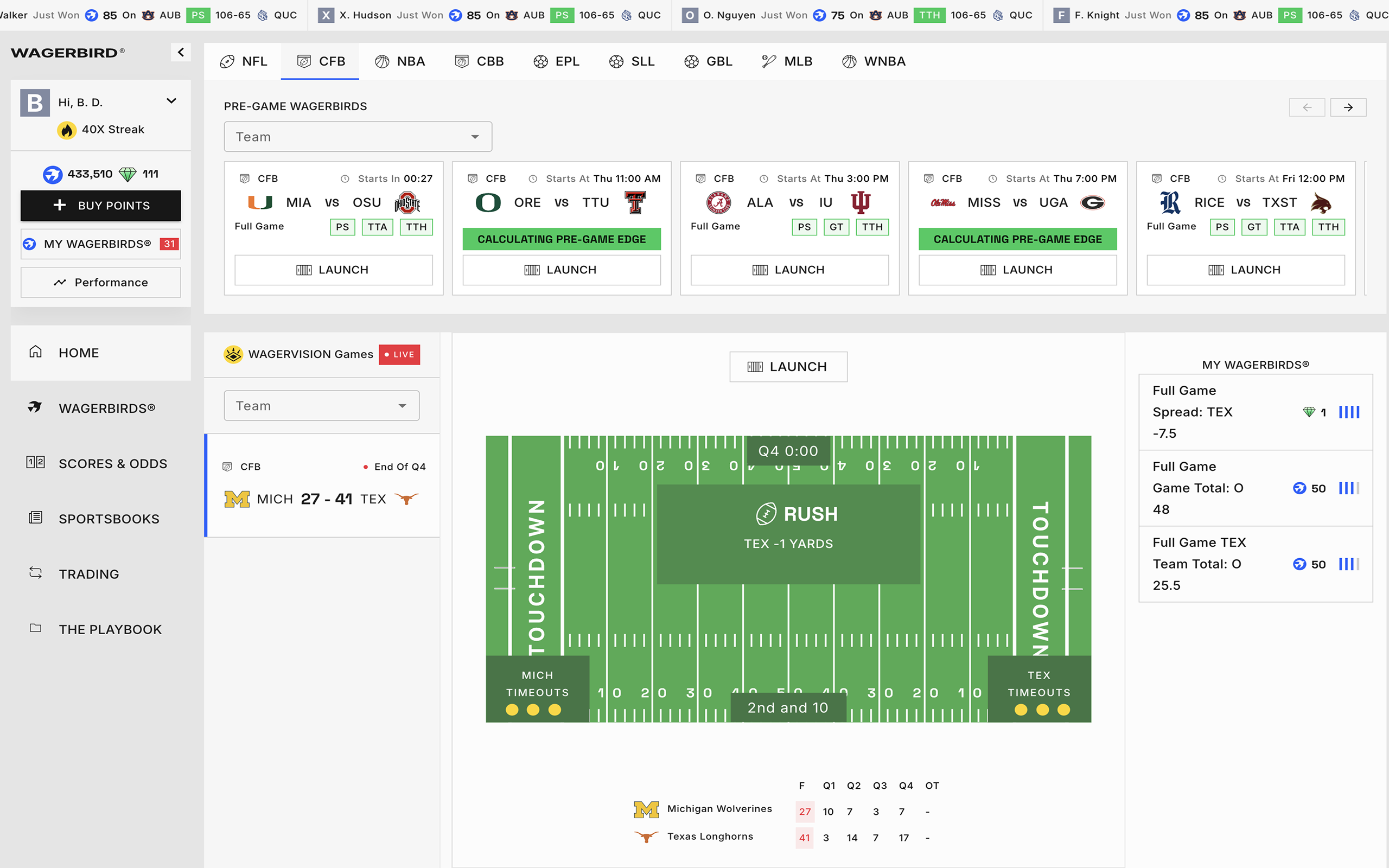Switch to the NBA tab
Image resolution: width=1389 pixels, height=868 pixels.
pos(399,61)
